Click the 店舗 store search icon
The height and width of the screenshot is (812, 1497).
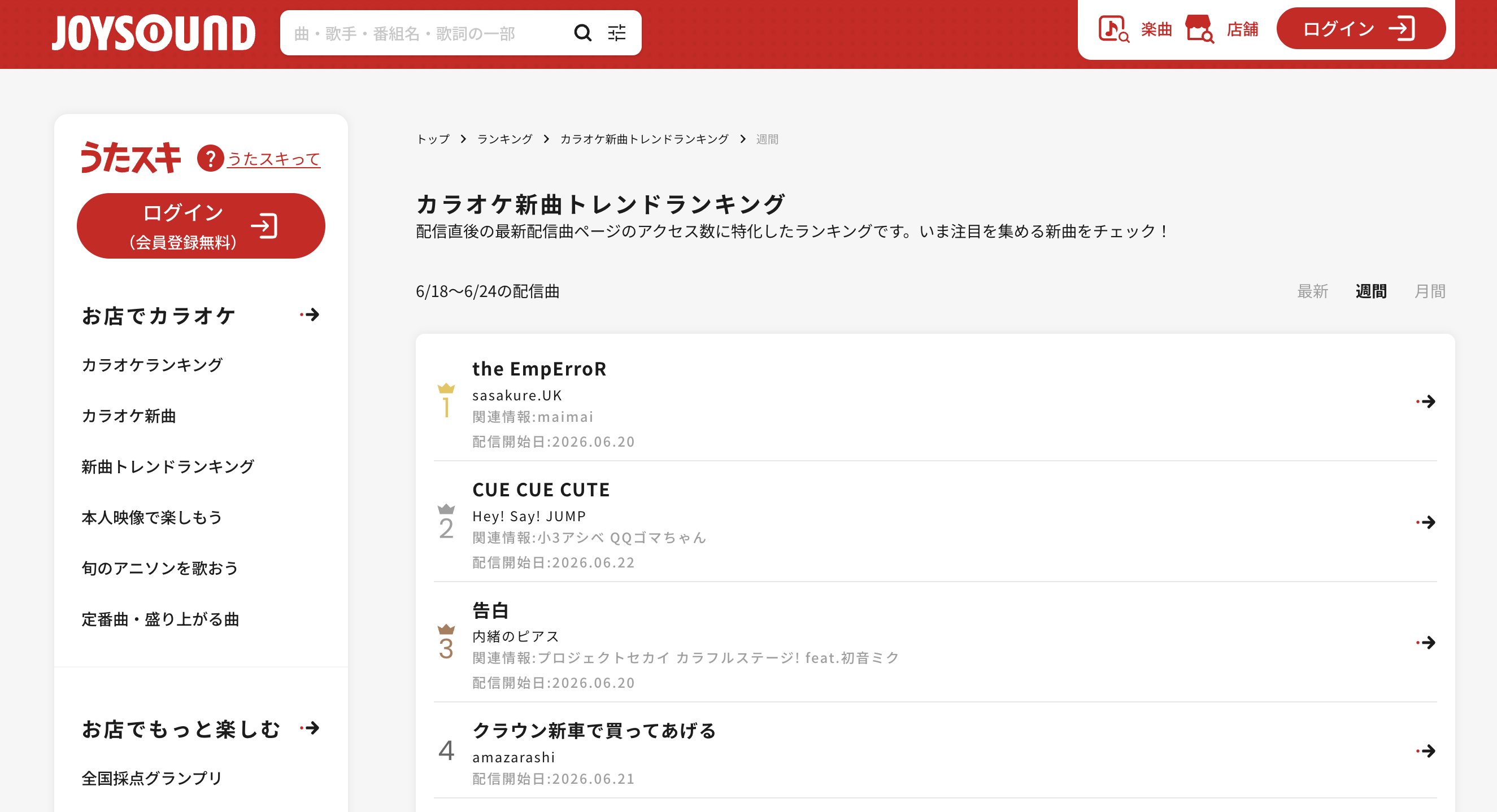point(1199,29)
